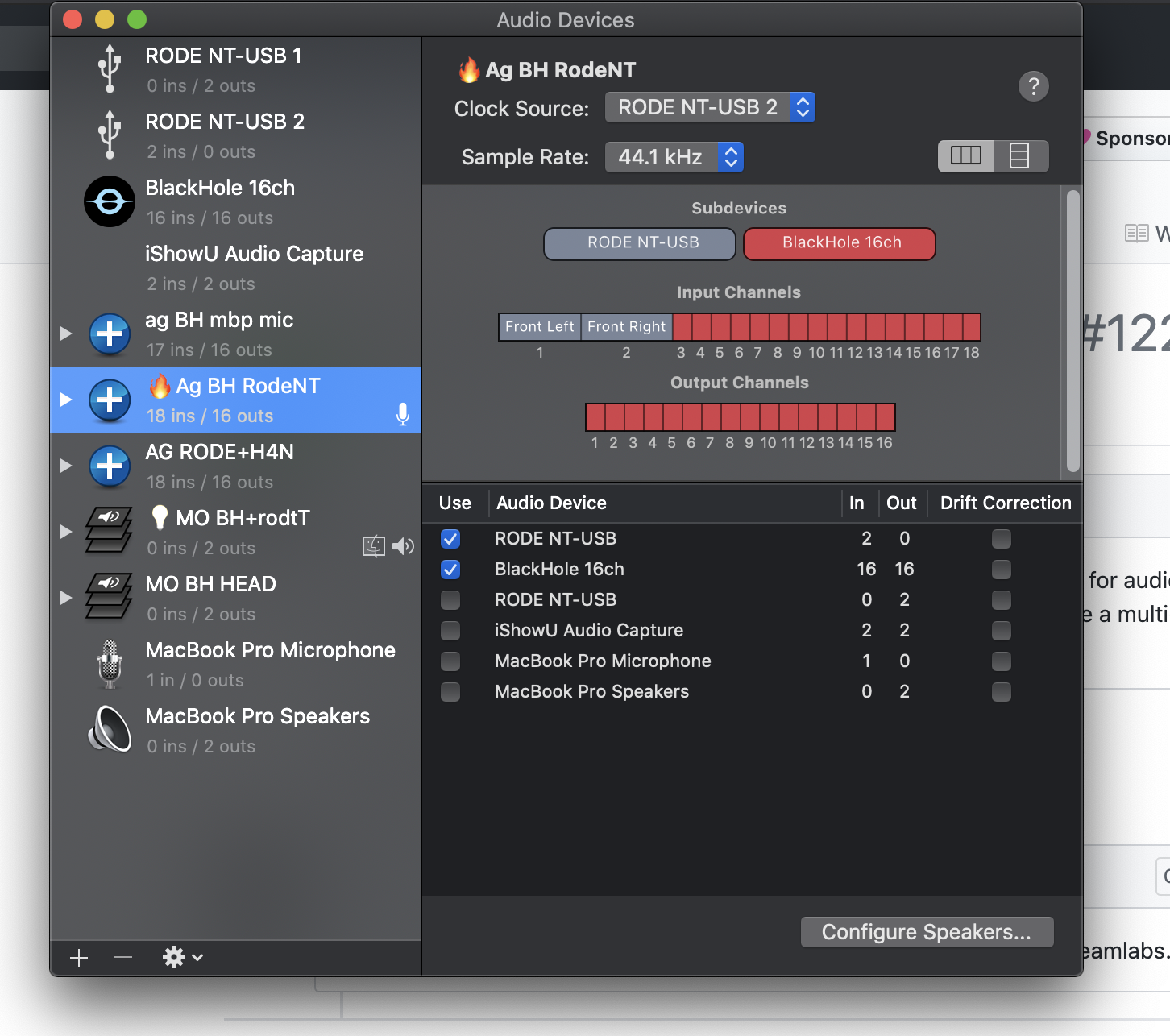Image resolution: width=1170 pixels, height=1036 pixels.
Task: Expand ag BH mbp mic disclosure triangle
Action: (x=66, y=334)
